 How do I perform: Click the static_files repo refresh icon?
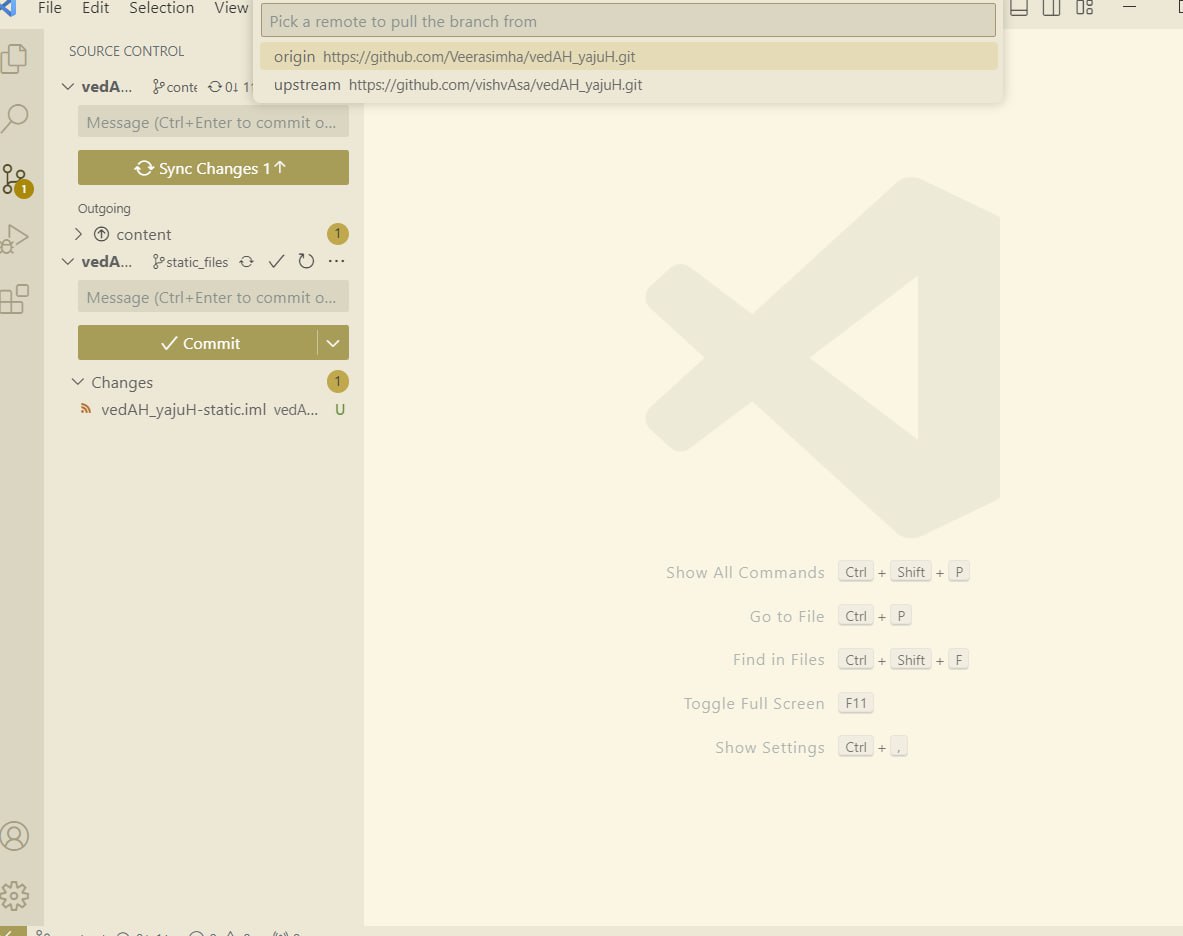306,262
